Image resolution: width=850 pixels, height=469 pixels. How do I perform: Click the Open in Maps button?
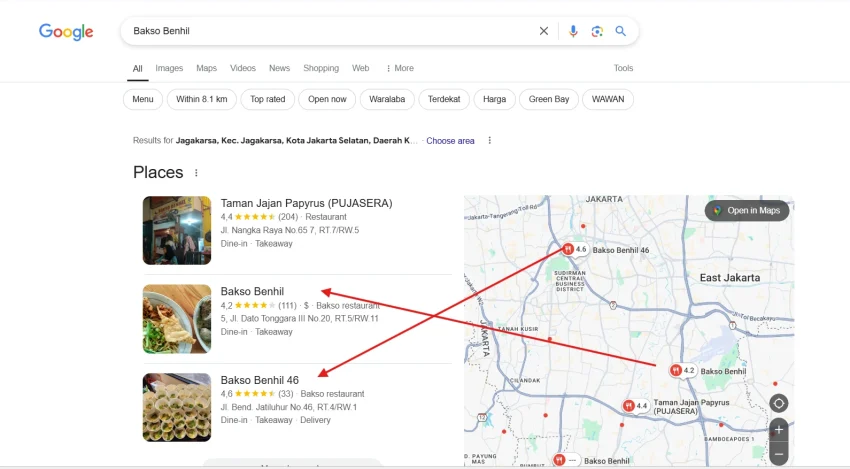[747, 210]
